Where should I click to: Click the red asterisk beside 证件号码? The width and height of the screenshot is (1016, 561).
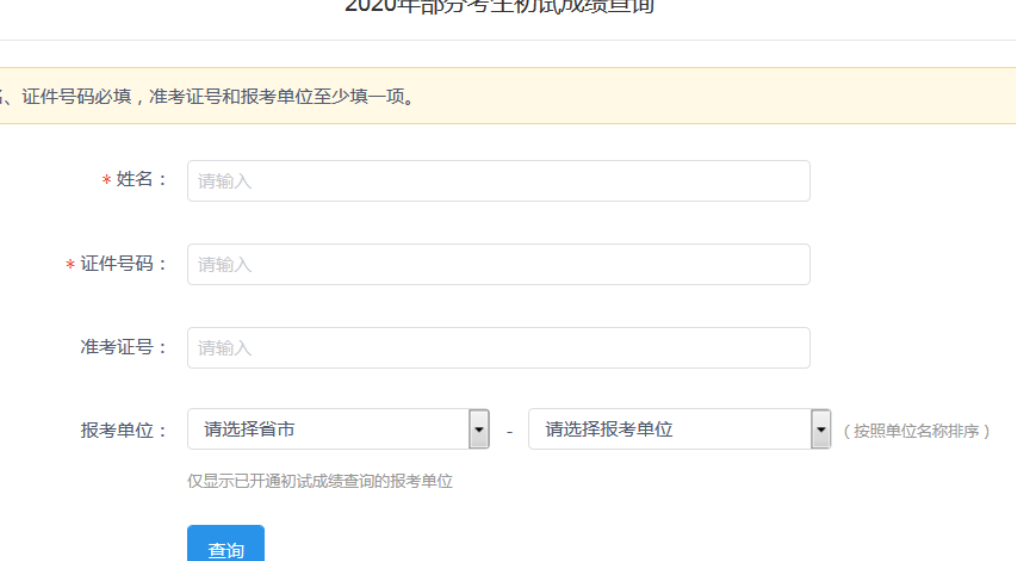click(x=70, y=265)
